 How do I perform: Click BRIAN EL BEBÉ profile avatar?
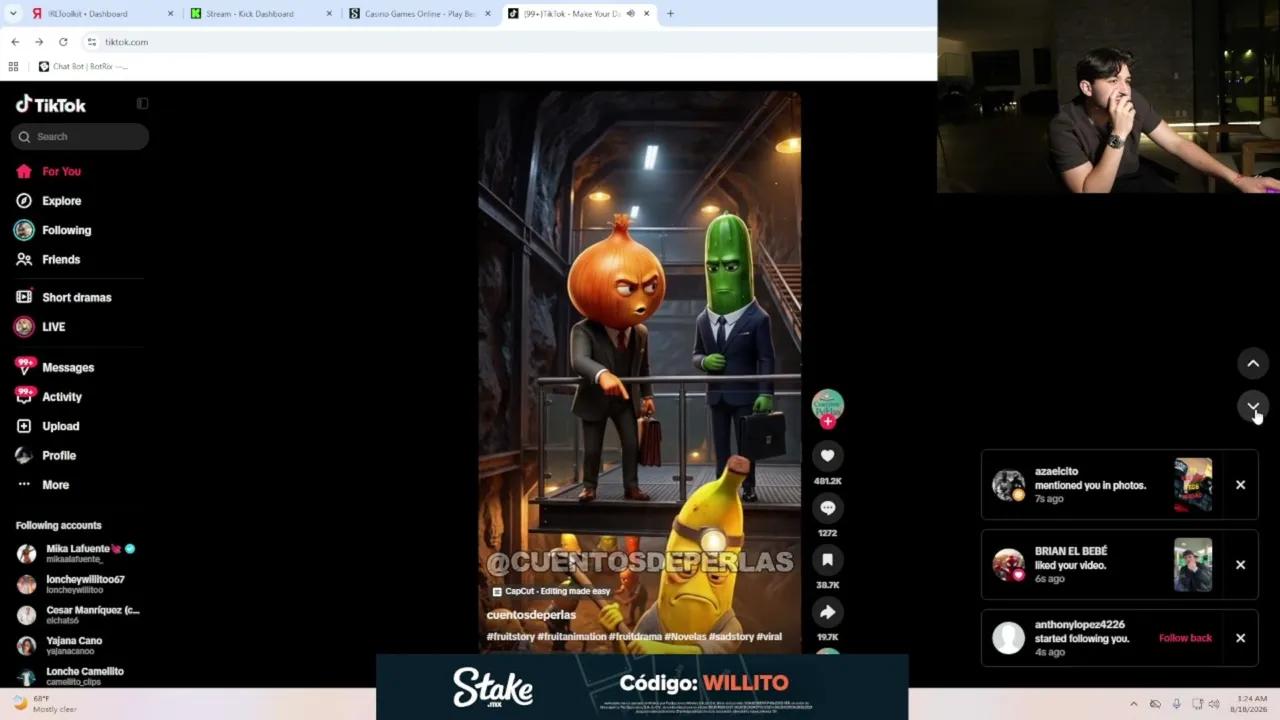[1008, 565]
